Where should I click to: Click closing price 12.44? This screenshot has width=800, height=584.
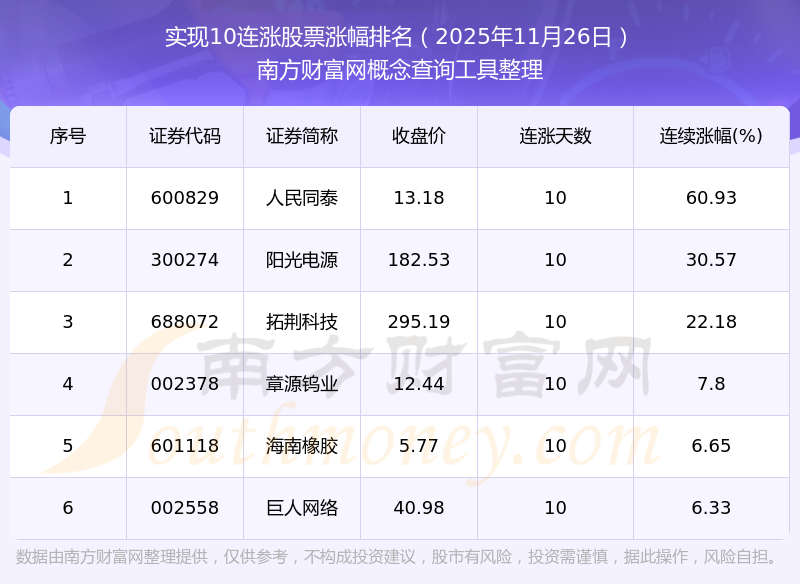419,384
